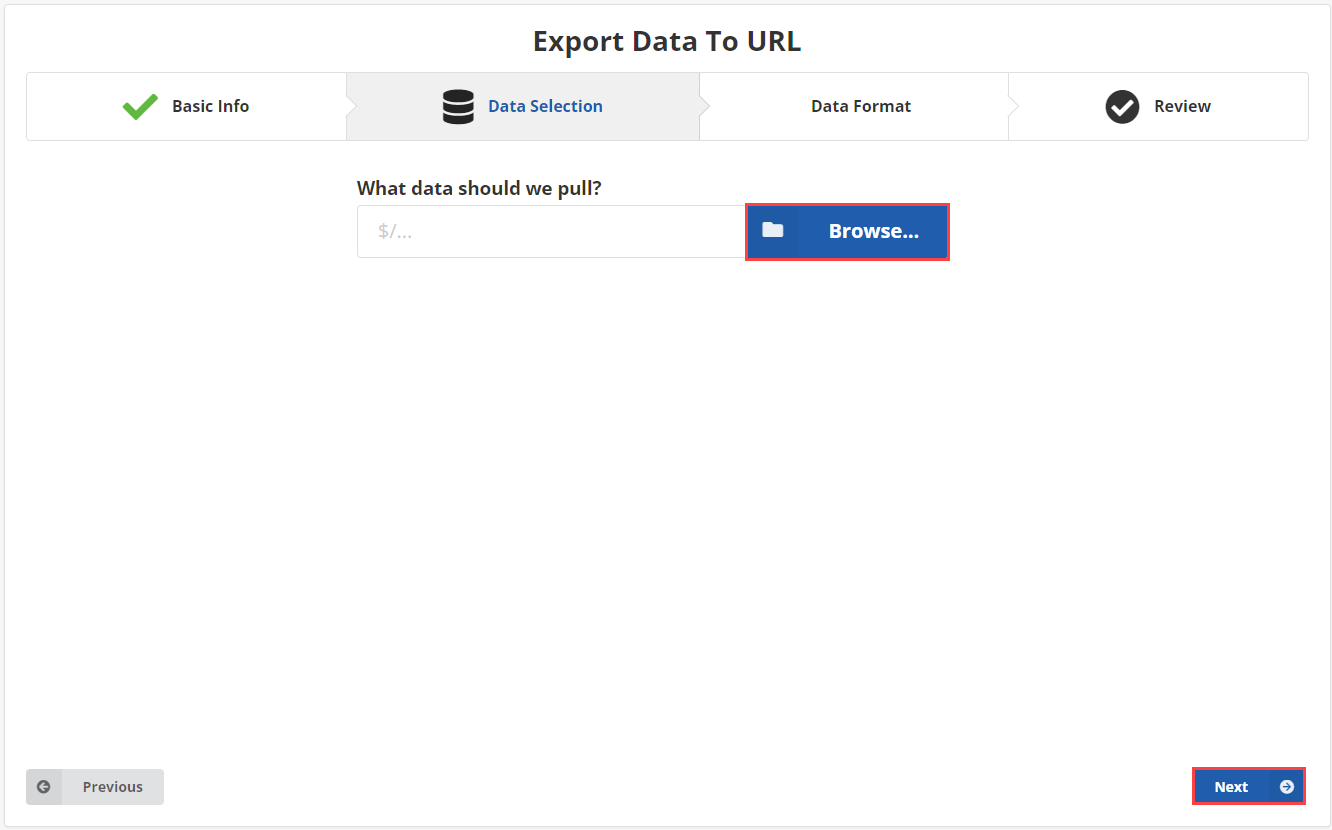Viewport: 1332px width, 830px height.
Task: Click the empty area below the data path field
Action: (x=650, y=450)
